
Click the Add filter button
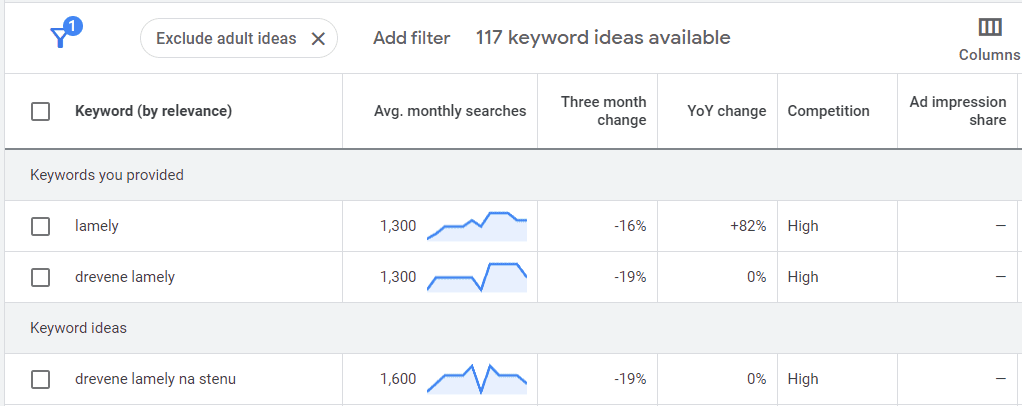pos(411,38)
